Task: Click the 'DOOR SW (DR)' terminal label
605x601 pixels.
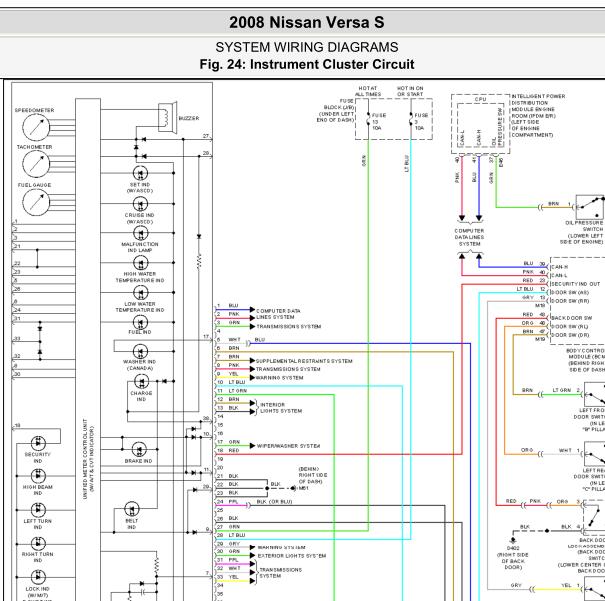Action: 570,335
